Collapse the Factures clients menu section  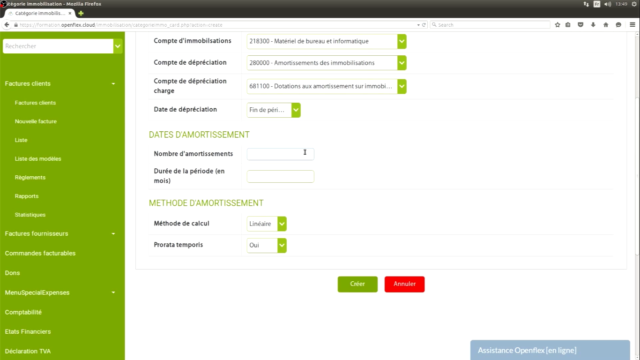tap(113, 84)
